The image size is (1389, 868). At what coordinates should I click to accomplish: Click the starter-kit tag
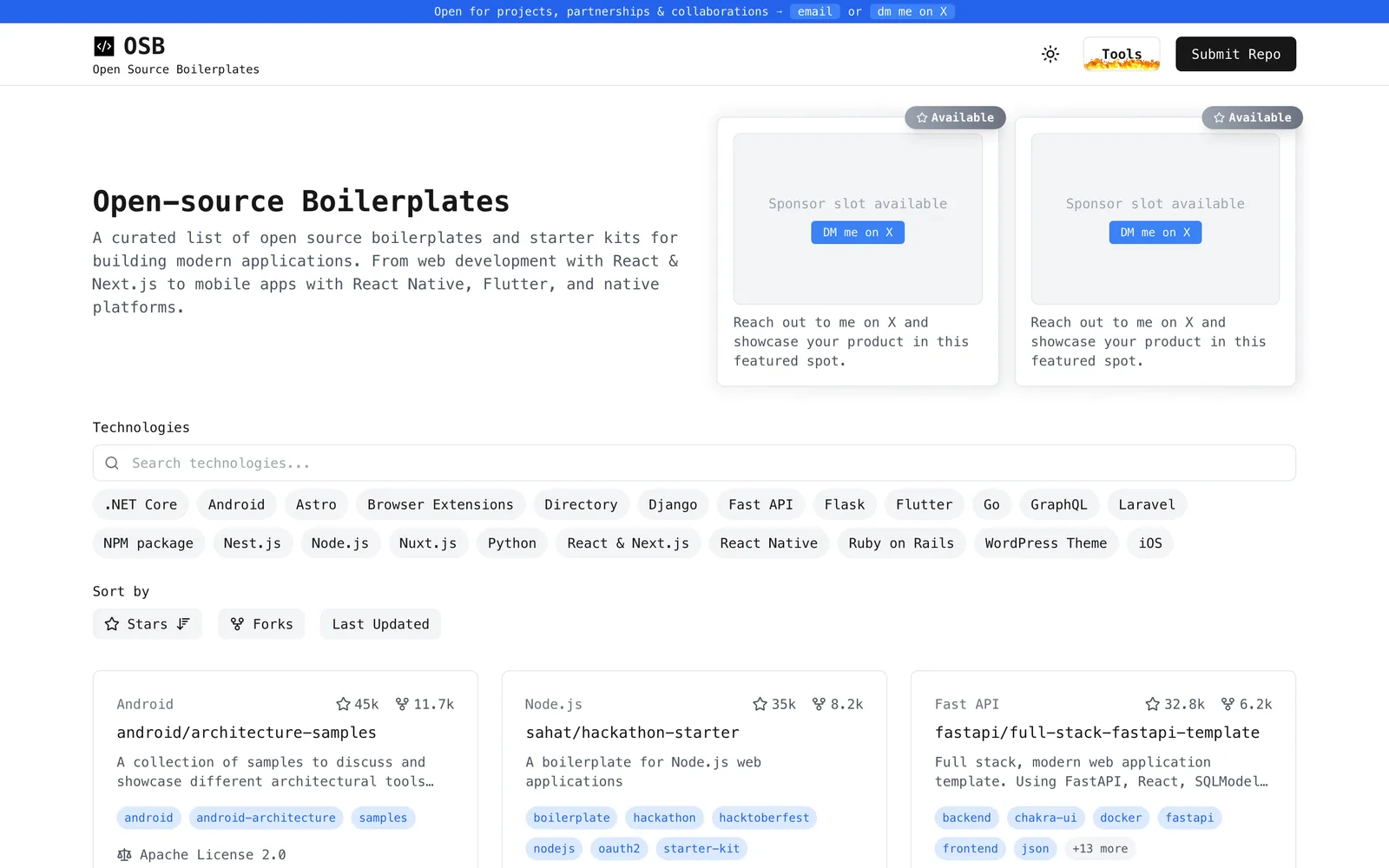(x=701, y=849)
